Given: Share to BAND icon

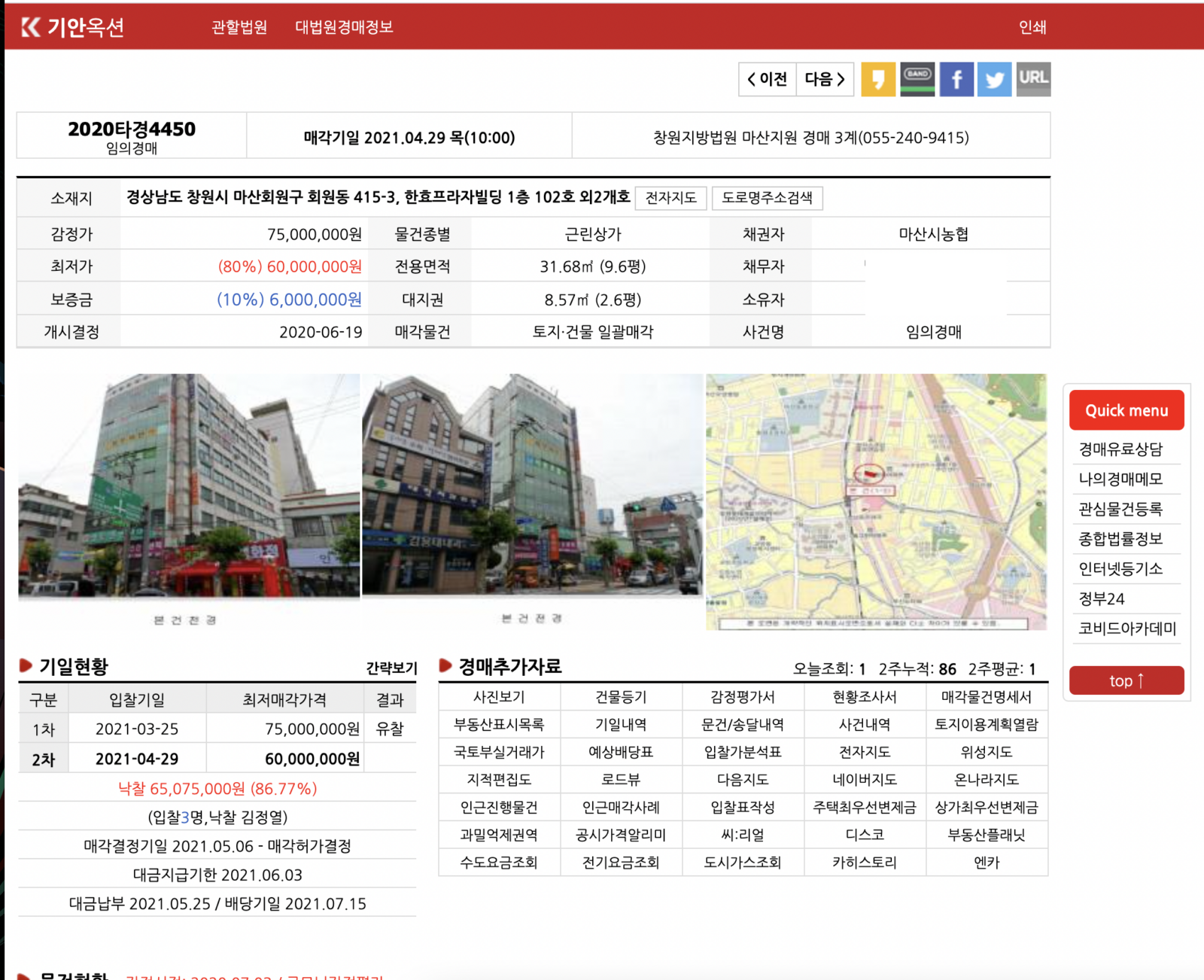Looking at the screenshot, I should coord(917,79).
